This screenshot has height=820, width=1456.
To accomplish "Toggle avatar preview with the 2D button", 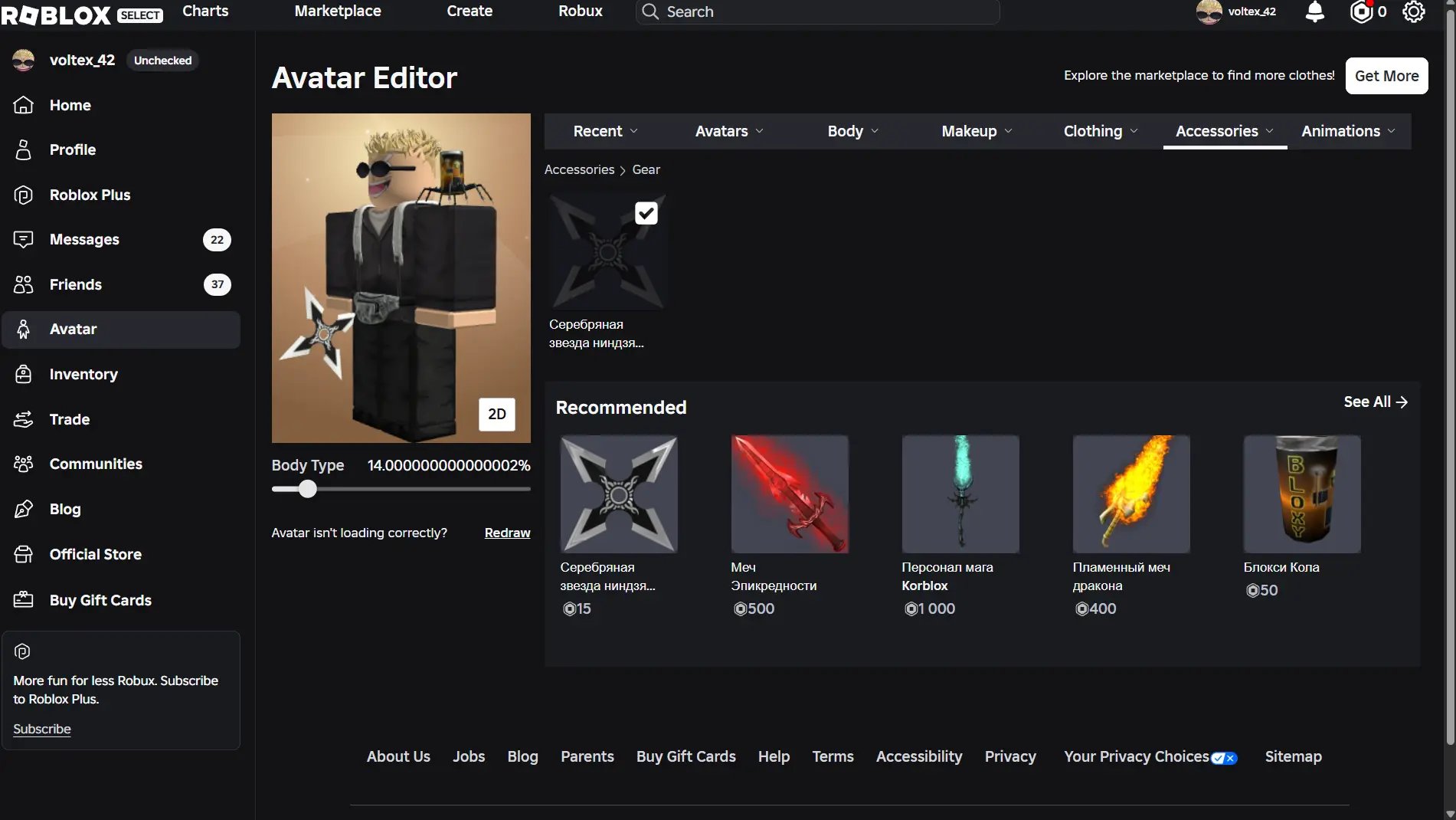I will [x=497, y=415].
